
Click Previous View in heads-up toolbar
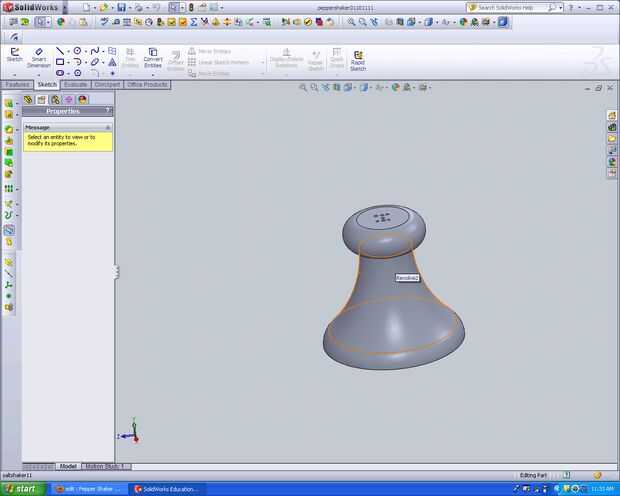tap(325, 87)
